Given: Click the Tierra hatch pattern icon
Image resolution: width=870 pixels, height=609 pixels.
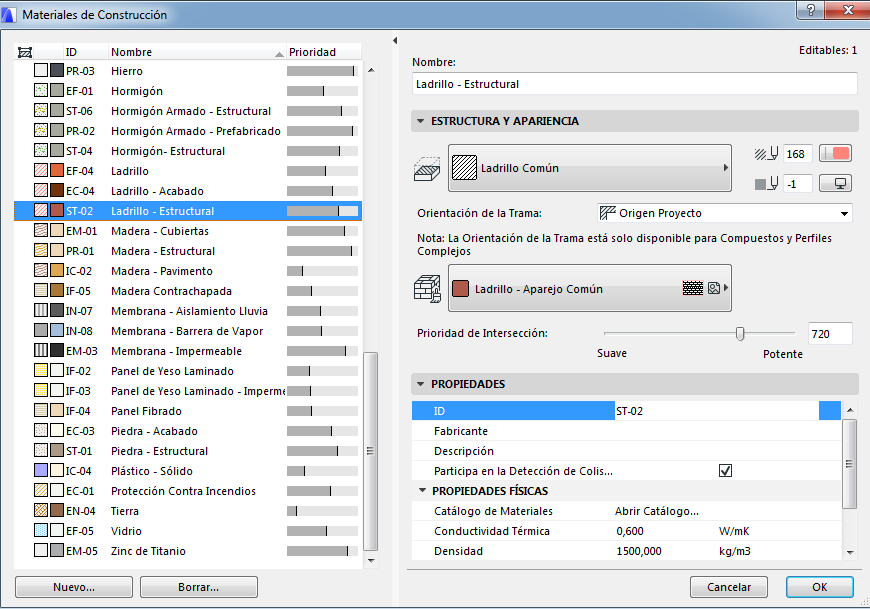Looking at the screenshot, I should click(41, 510).
